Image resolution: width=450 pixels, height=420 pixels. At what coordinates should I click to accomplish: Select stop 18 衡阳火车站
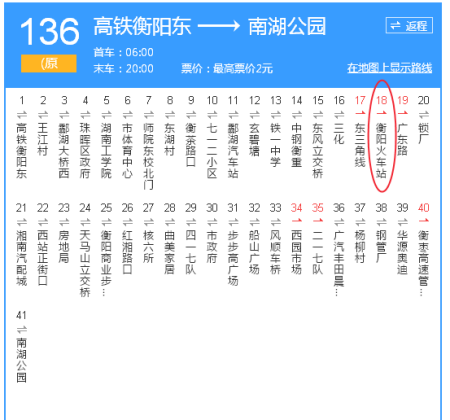point(381,151)
